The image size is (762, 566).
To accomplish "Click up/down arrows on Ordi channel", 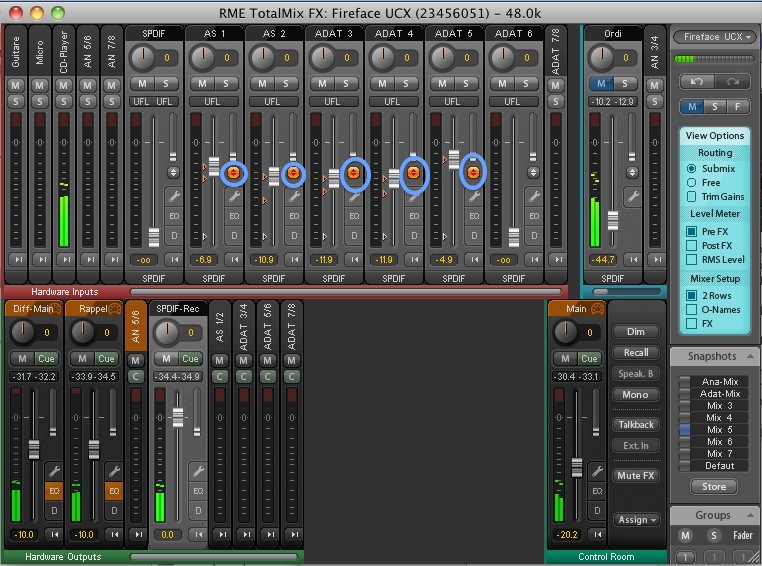I will coord(632,172).
